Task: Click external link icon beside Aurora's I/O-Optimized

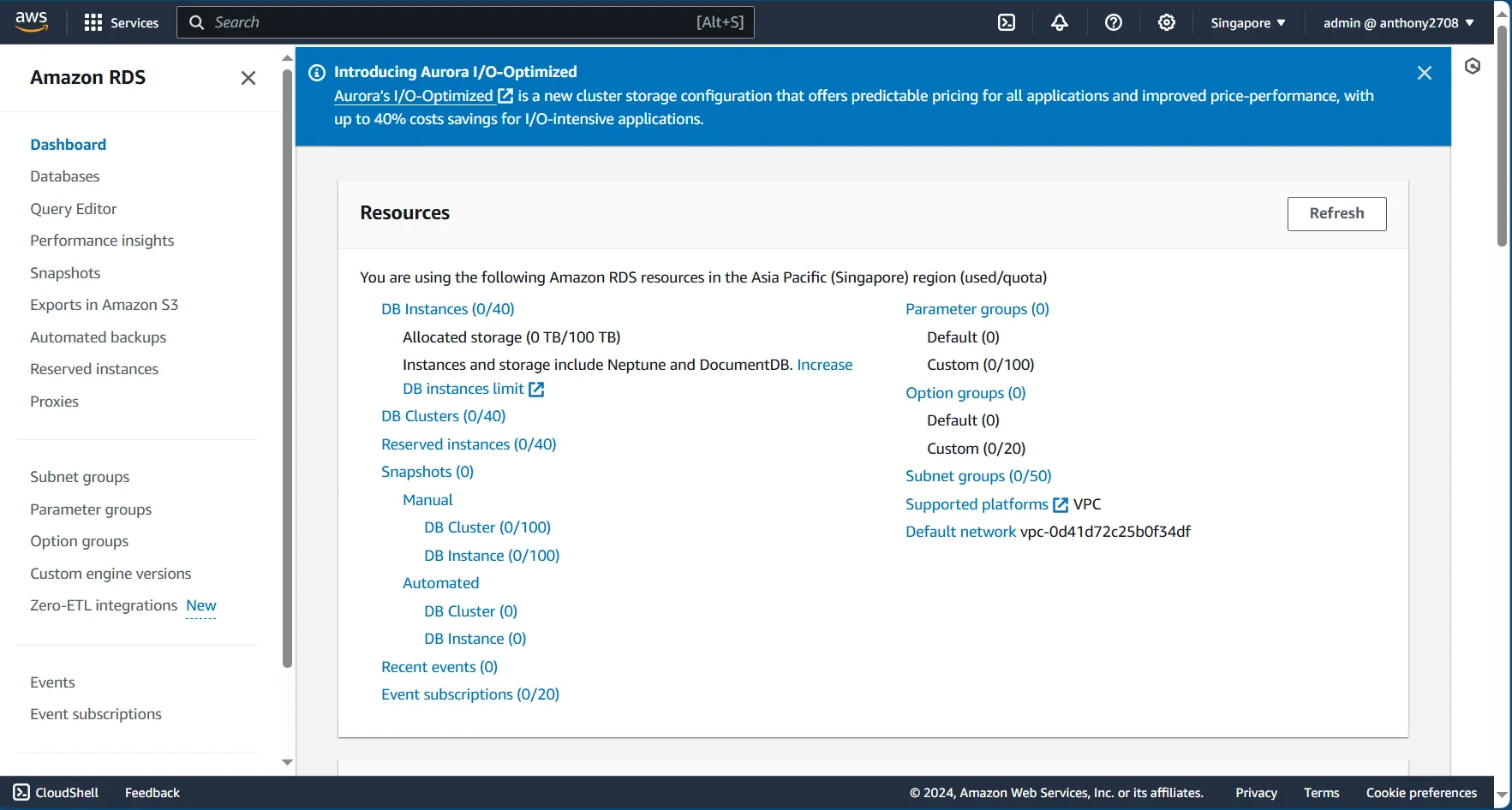Action: [505, 96]
